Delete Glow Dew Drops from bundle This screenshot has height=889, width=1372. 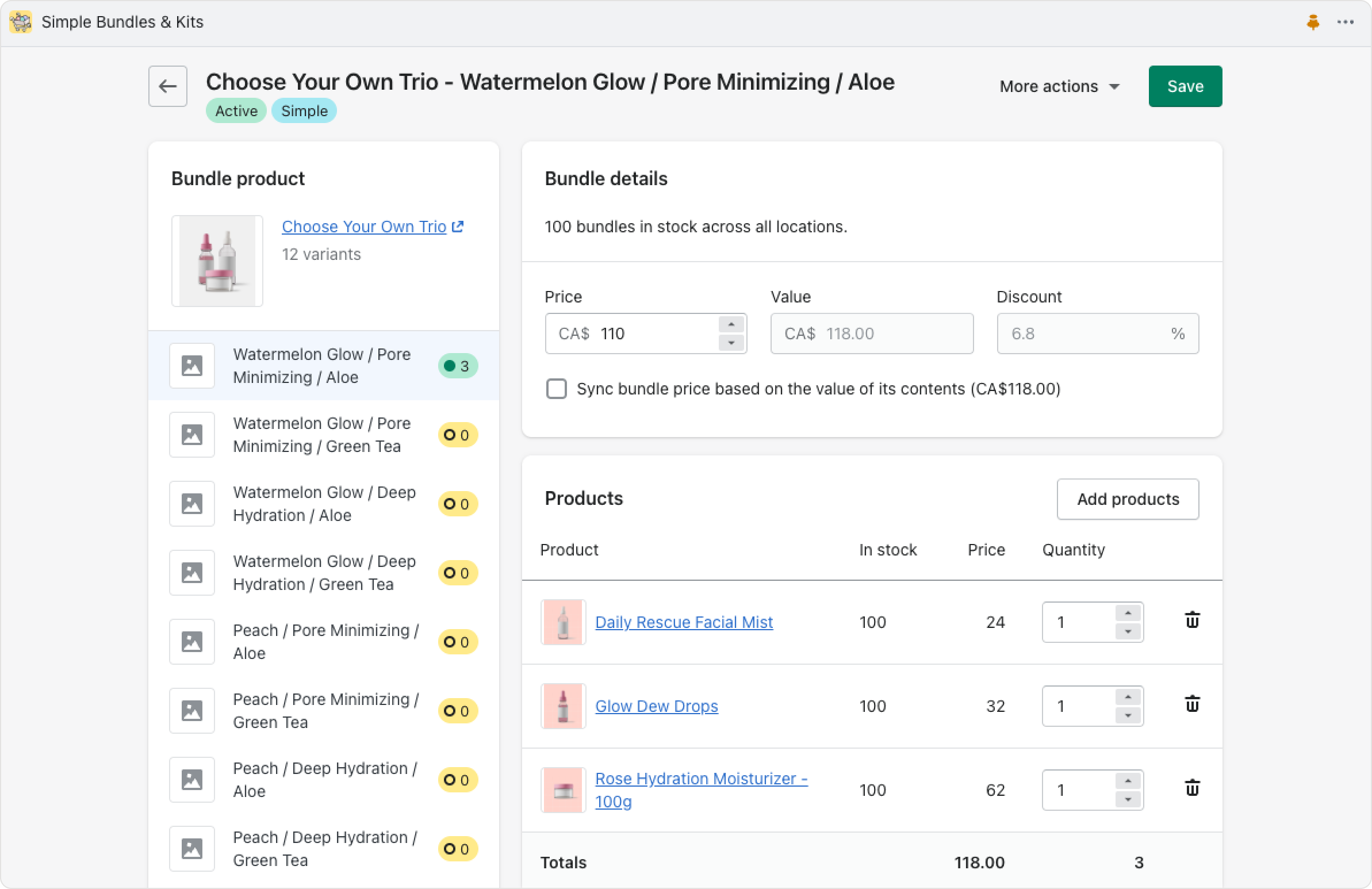[x=1192, y=704]
